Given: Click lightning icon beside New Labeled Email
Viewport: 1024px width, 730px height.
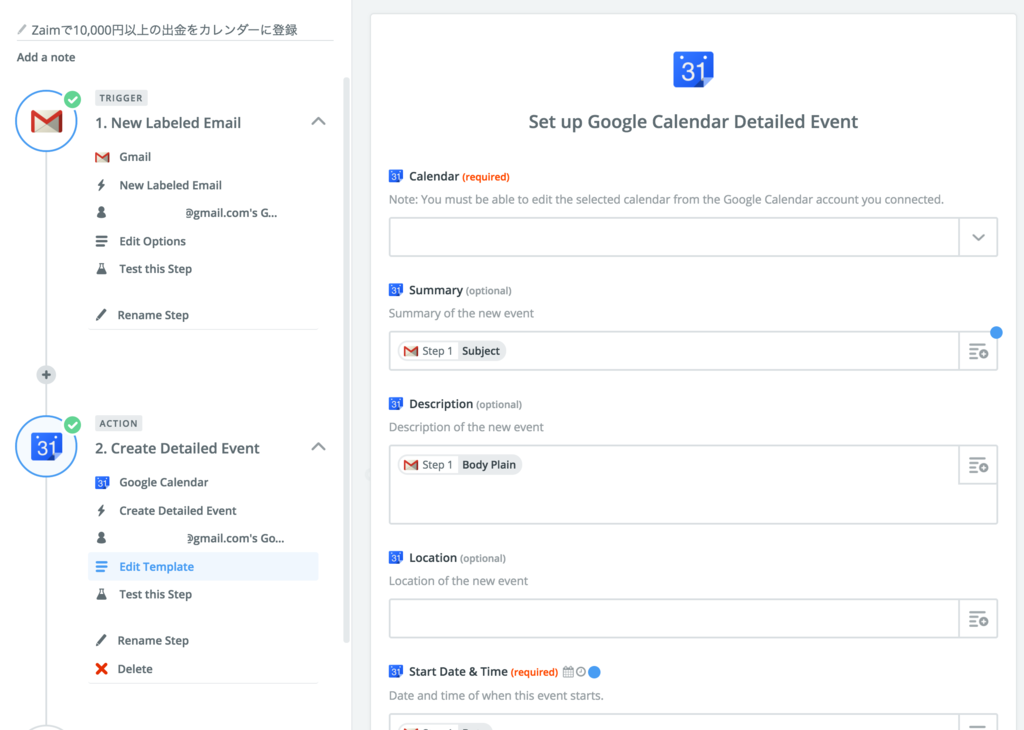Looking at the screenshot, I should pos(101,185).
